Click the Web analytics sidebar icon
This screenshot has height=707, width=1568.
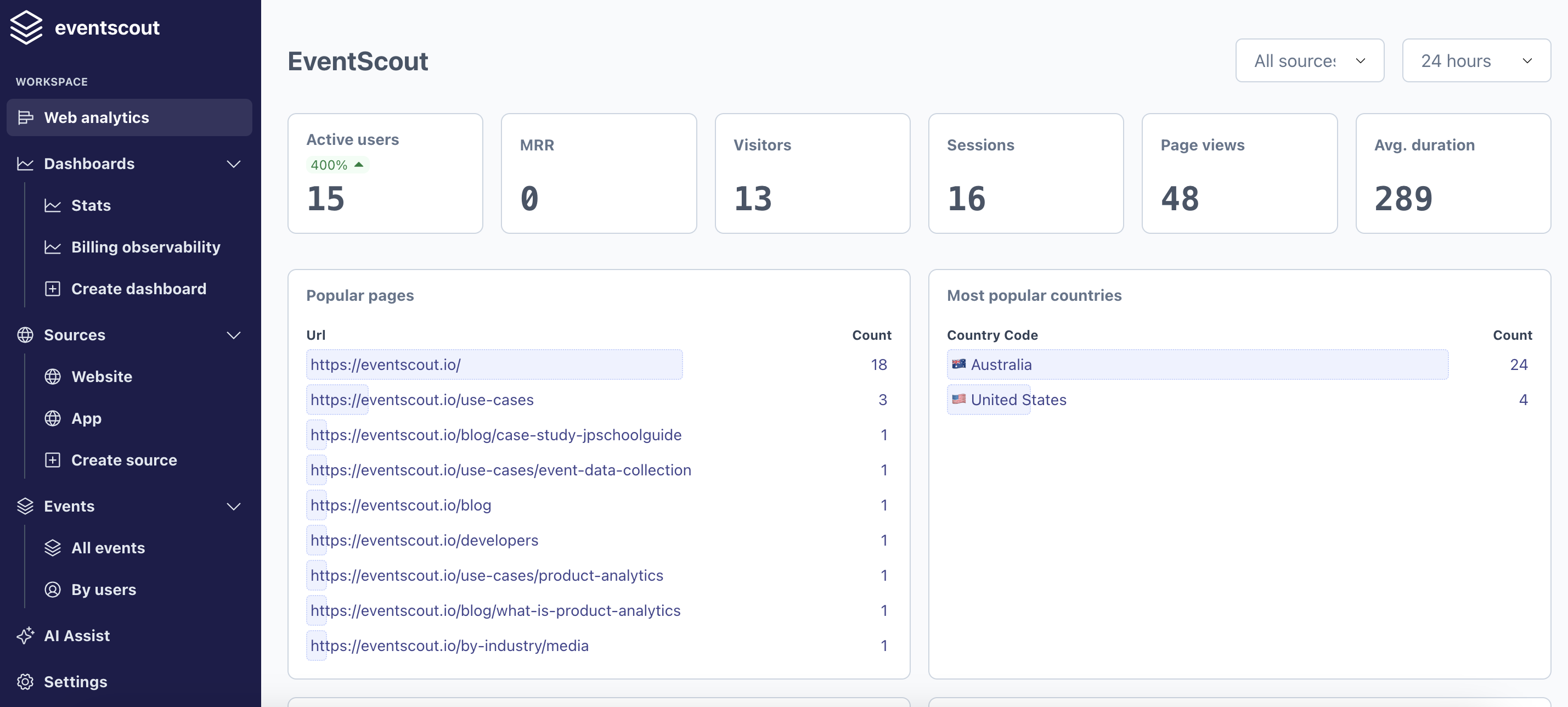pos(26,117)
